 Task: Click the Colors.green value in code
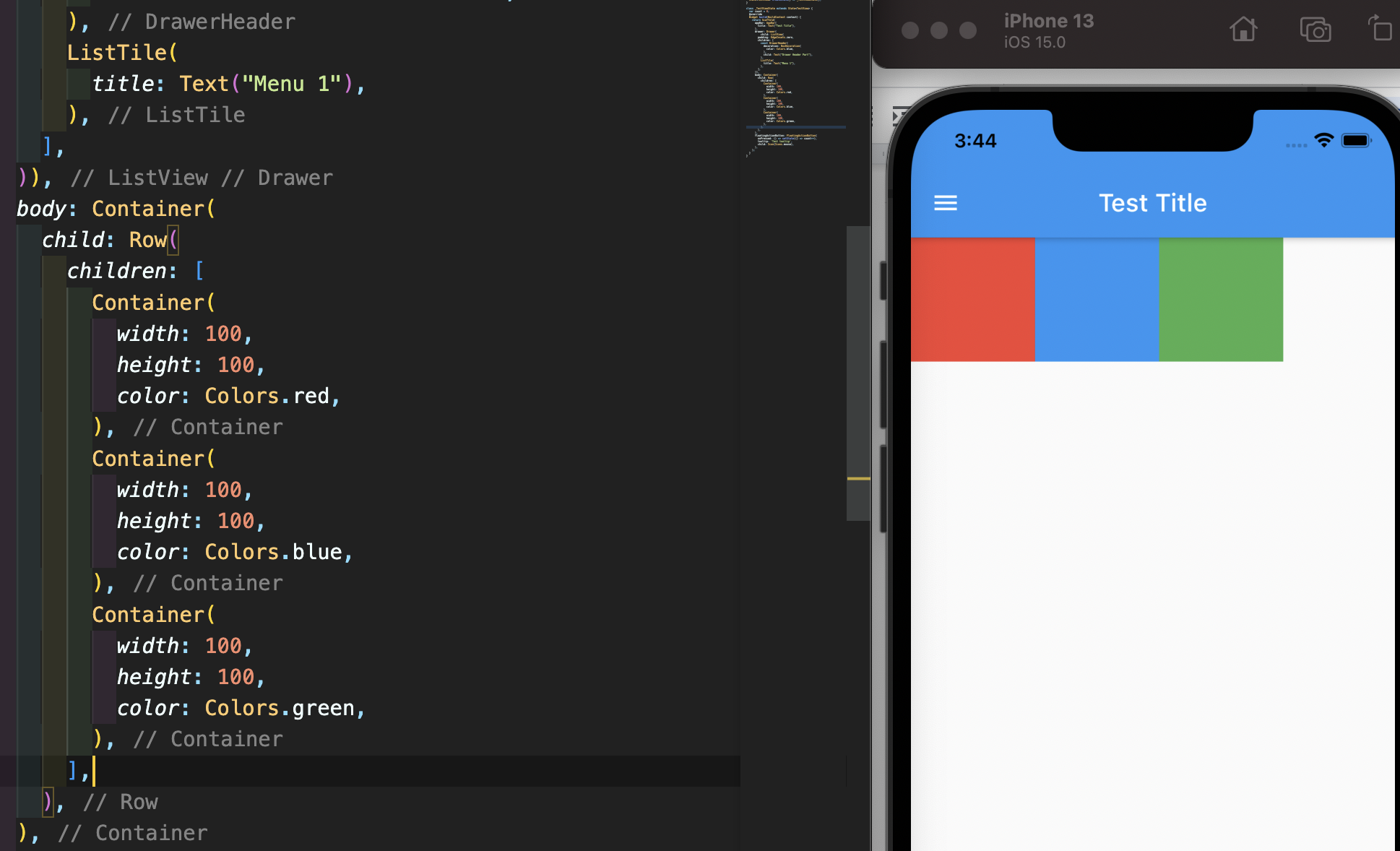pos(279,708)
